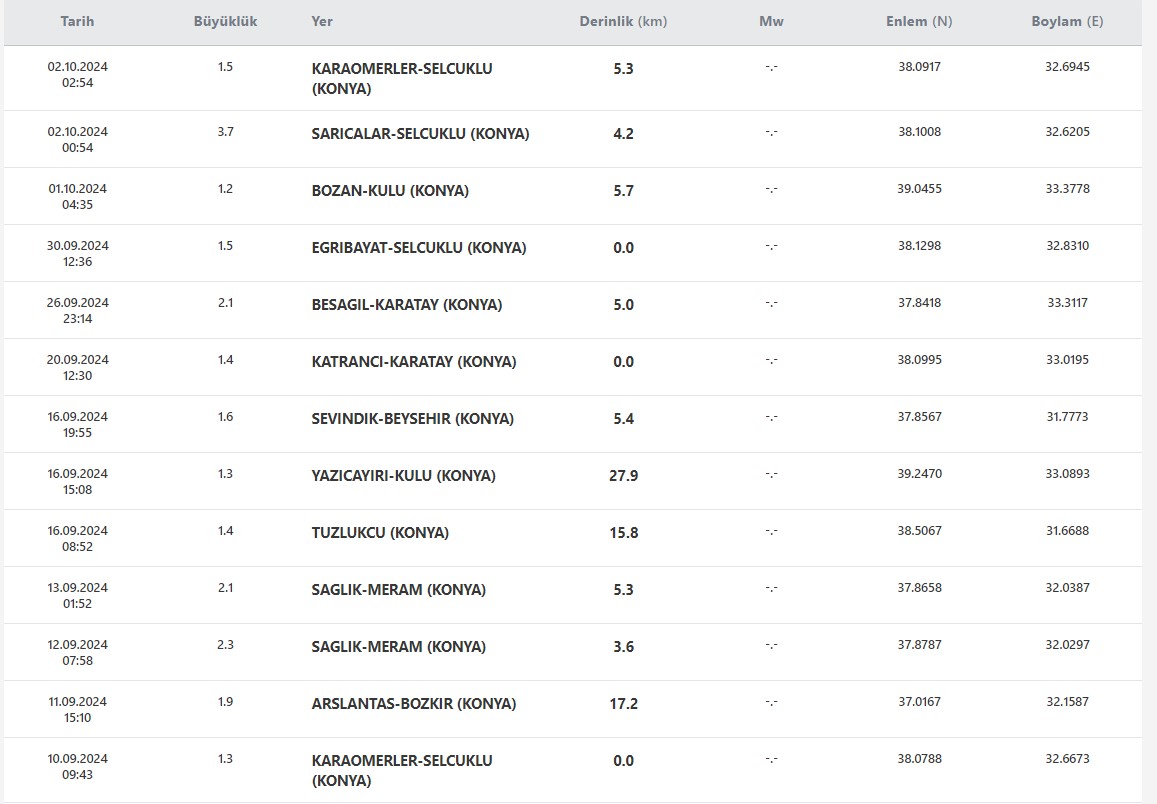Click the 27.9 depth value

[624, 476]
